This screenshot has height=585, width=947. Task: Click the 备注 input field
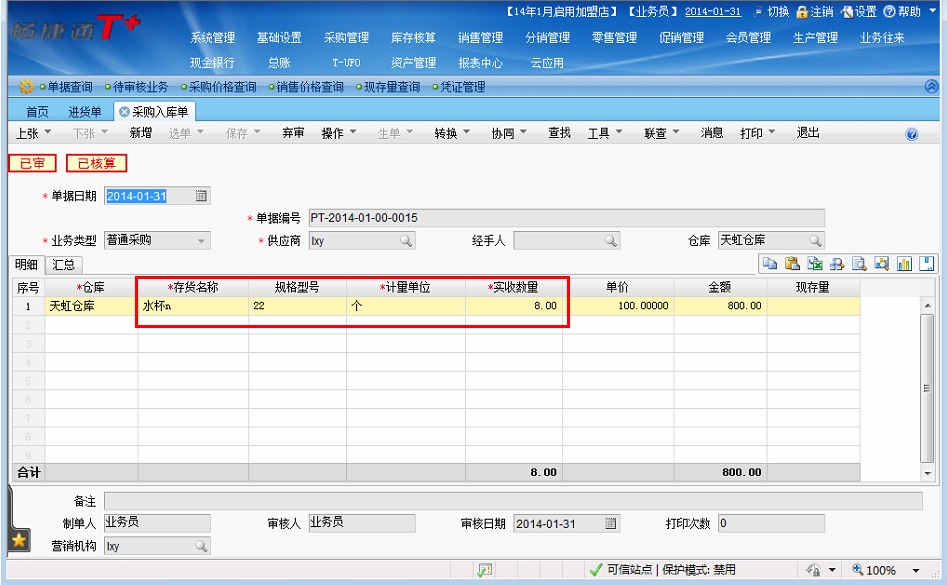pos(513,501)
